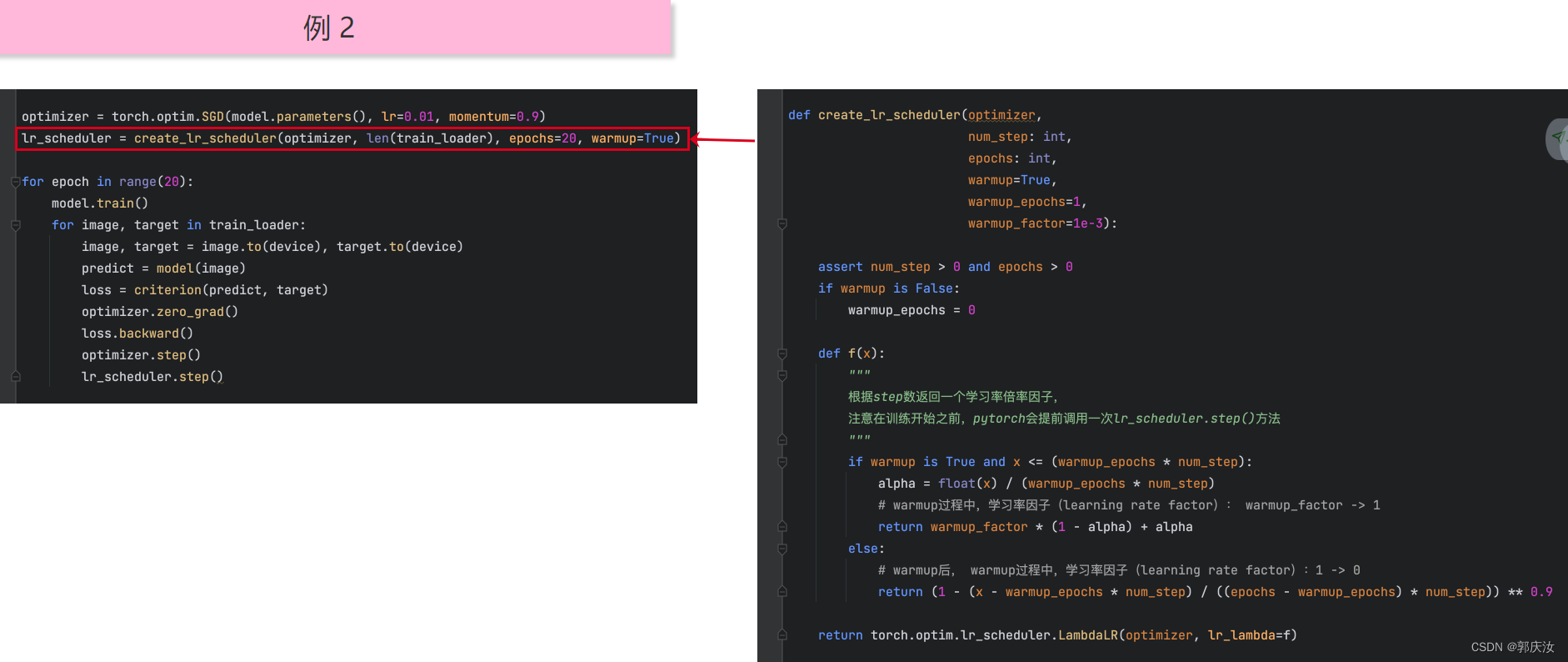Click the comment 'warmup后' ending '1 -> 0'
Screen dimensions: 1568x662
[1119, 570]
